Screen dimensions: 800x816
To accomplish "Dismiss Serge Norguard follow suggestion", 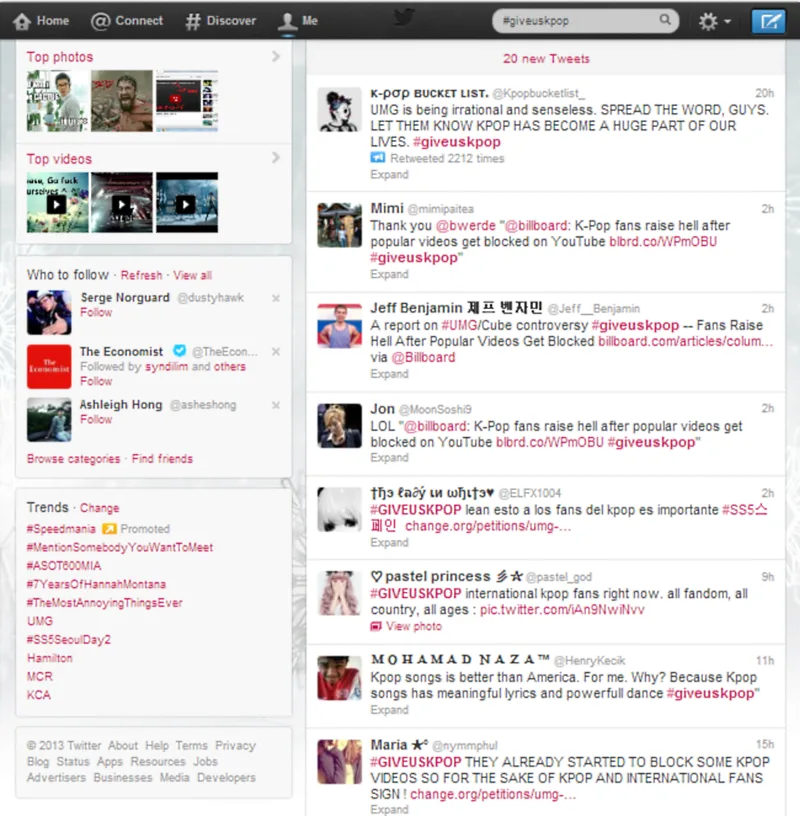I will (x=276, y=298).
